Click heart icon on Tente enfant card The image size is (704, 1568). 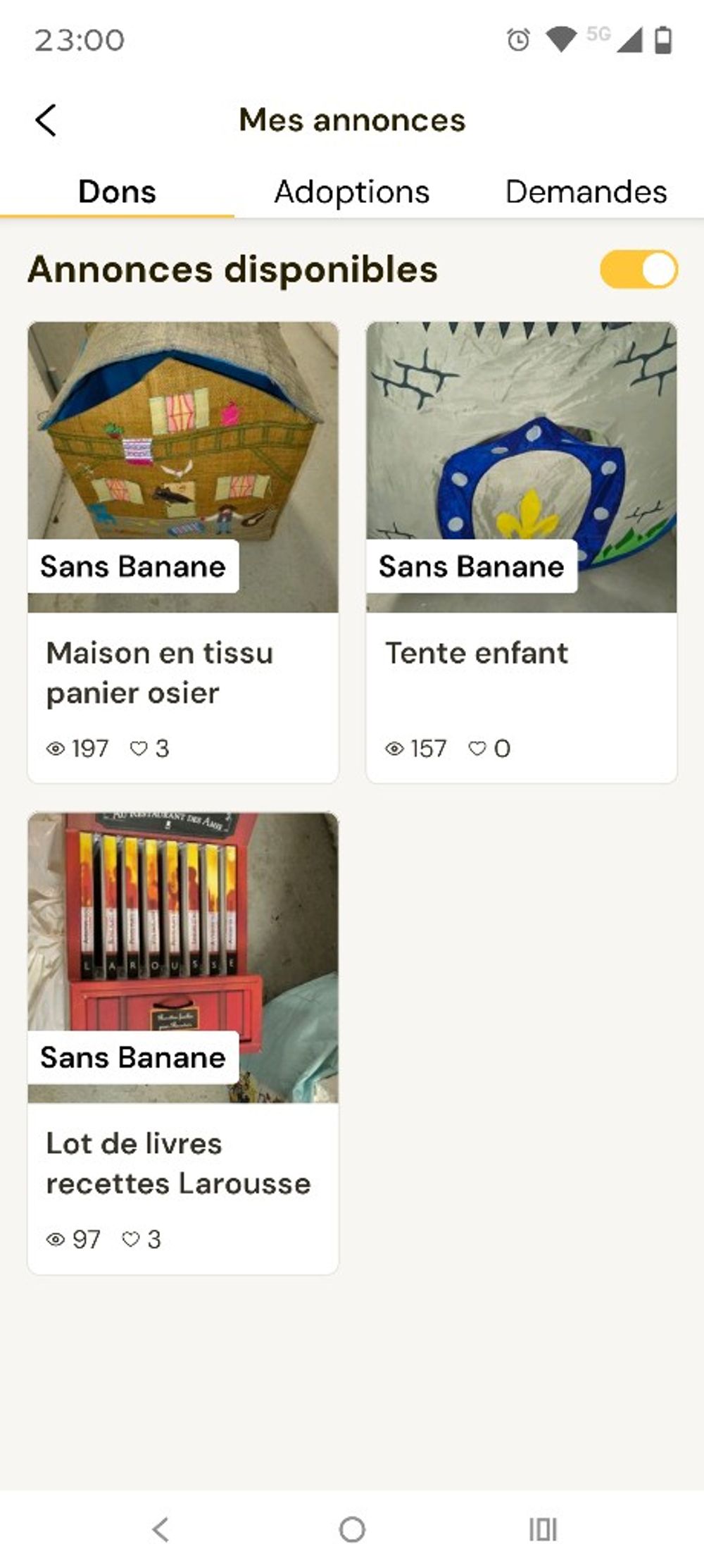pos(477,748)
